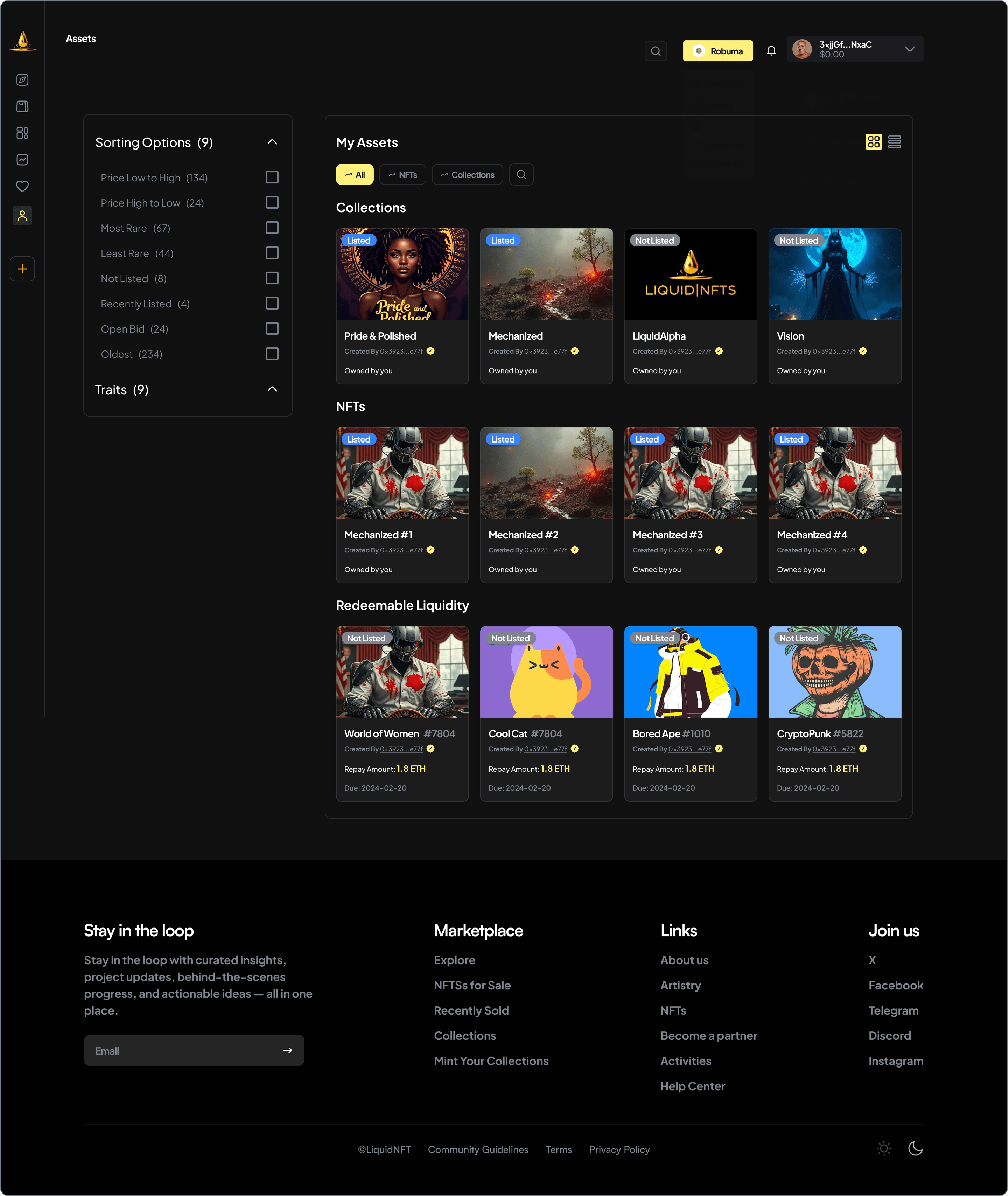Open the favorites heart icon in sidebar
Screen dimensions: 1008x1196
pos(22,186)
